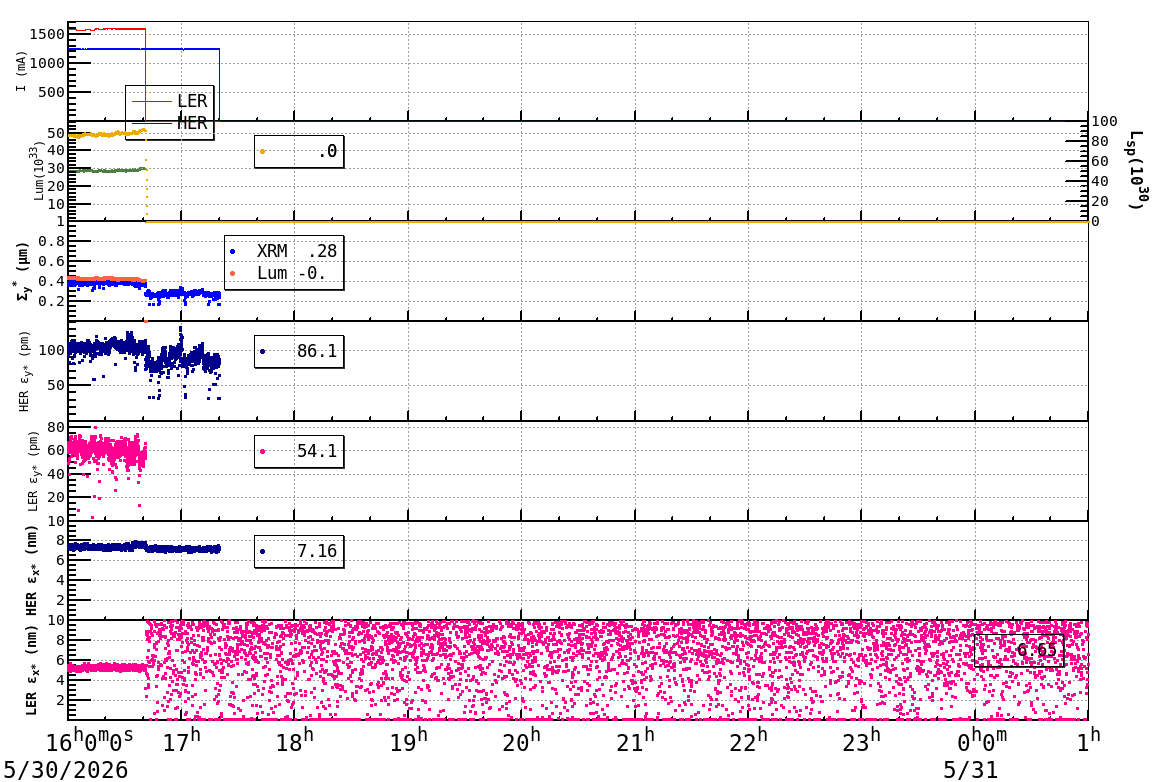1160x782 pixels.
Task: Click the 0h0m time axis label
Action: coord(982,741)
